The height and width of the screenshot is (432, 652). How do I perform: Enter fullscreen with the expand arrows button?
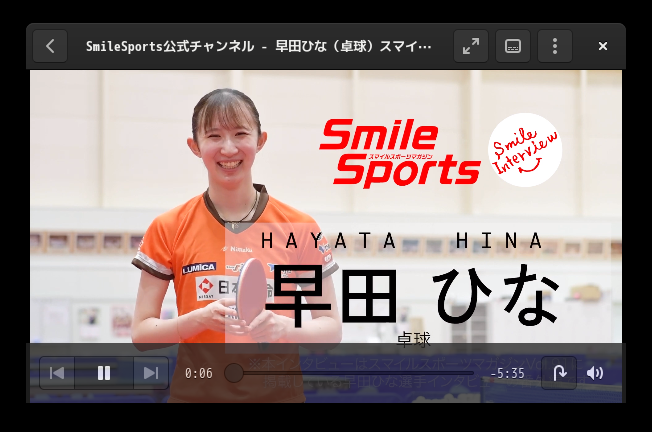pyautogui.click(x=471, y=46)
